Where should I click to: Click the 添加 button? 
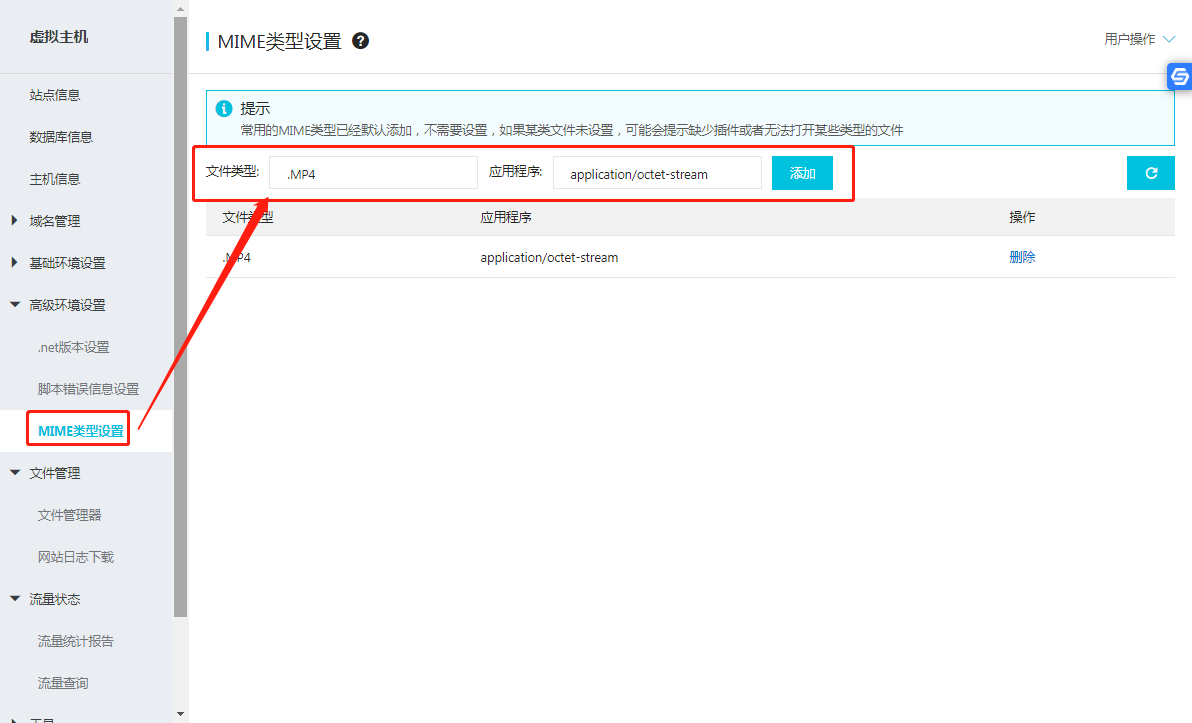point(802,173)
